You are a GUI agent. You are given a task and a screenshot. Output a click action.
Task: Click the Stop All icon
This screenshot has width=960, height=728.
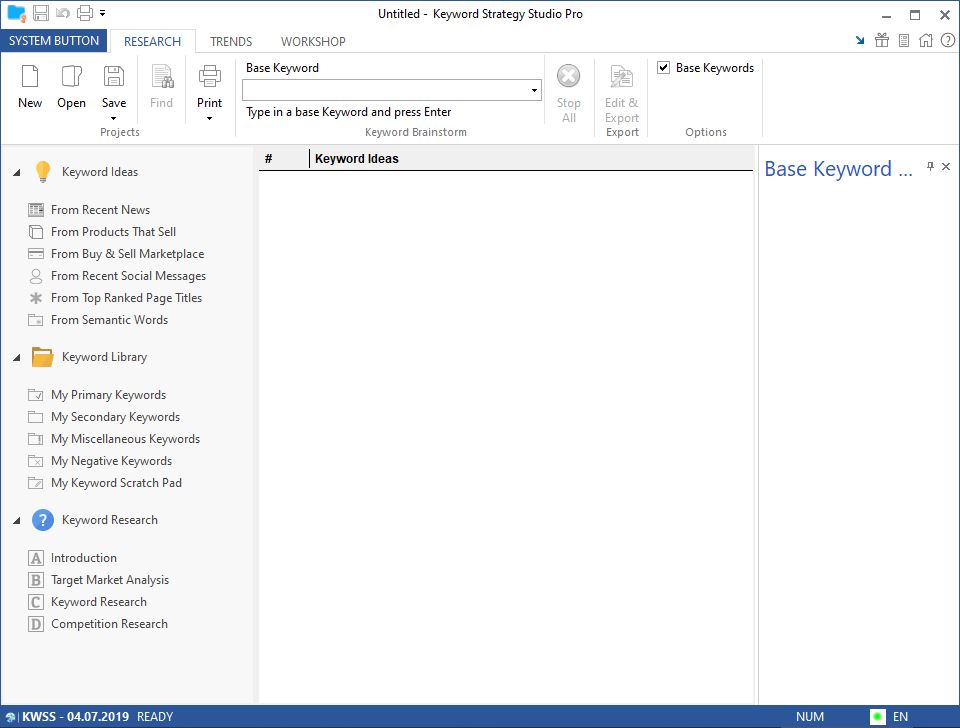pyautogui.click(x=568, y=77)
